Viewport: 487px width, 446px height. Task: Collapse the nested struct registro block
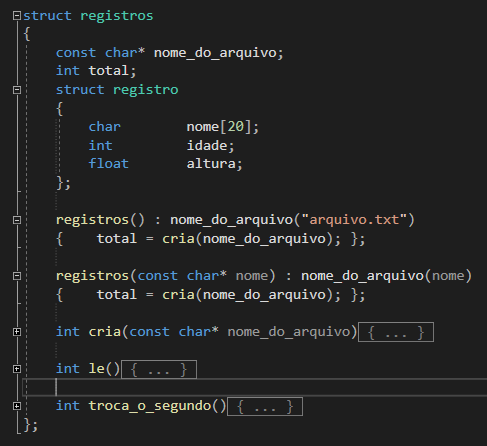(17, 90)
